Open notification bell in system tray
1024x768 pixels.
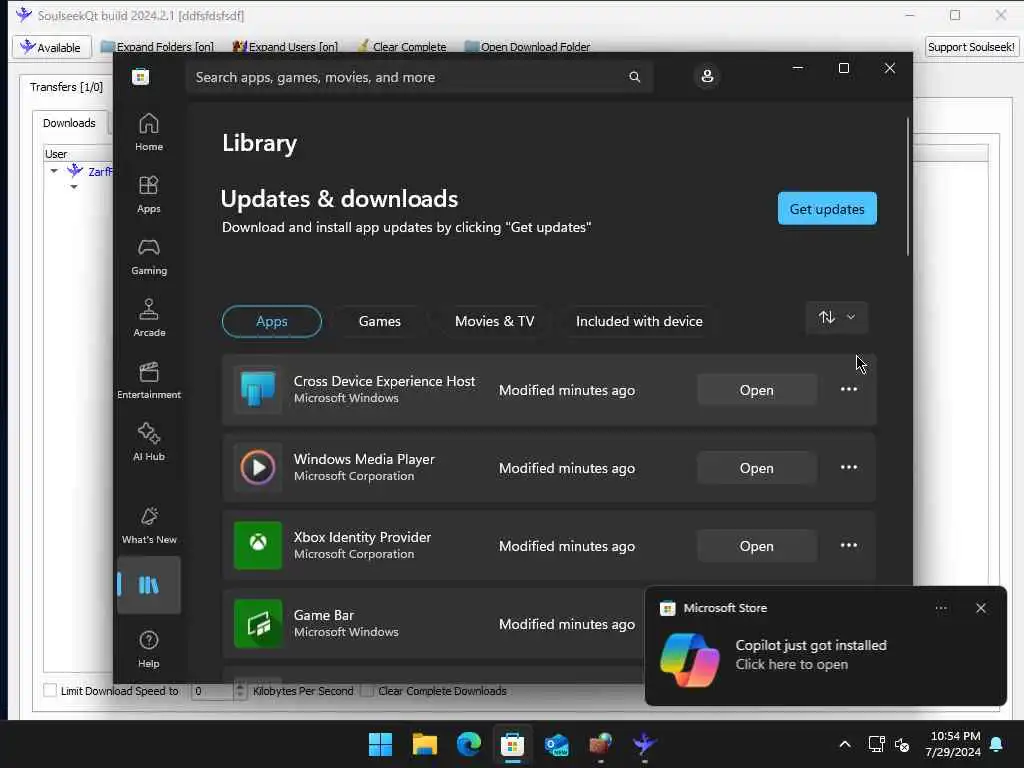tap(997, 744)
